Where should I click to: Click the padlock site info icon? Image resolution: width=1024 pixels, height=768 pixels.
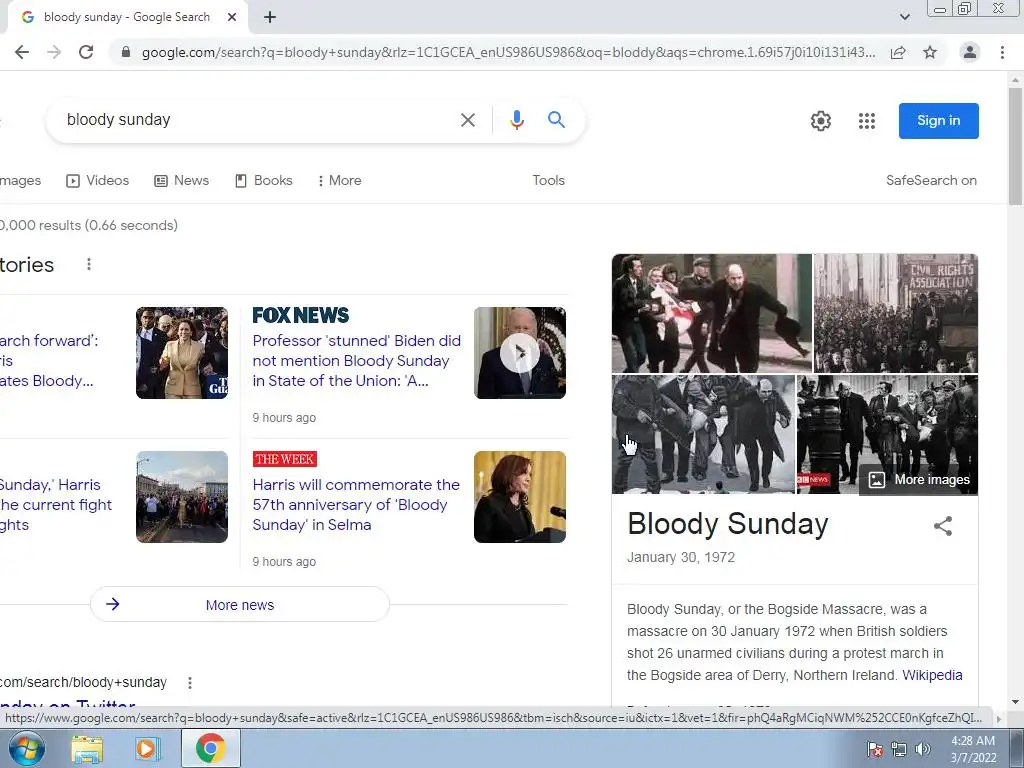click(x=126, y=52)
